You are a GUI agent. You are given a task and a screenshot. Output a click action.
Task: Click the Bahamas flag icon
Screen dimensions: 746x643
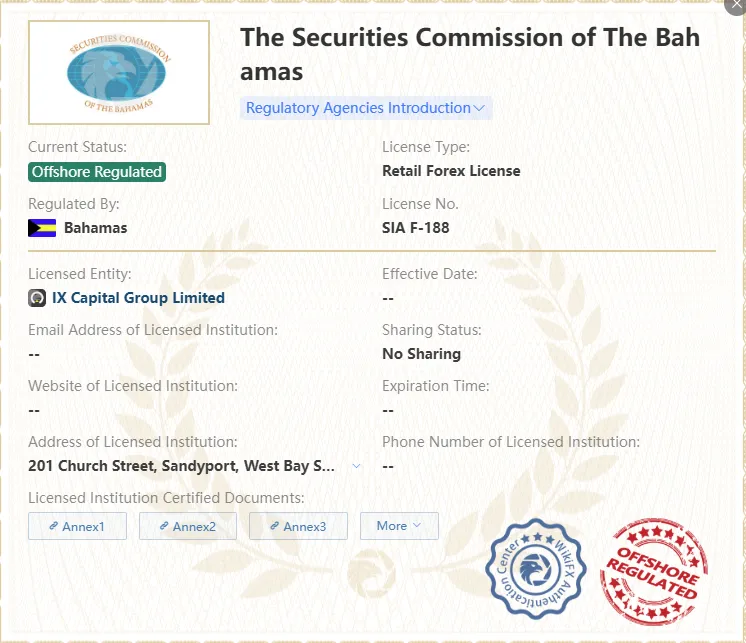(x=42, y=228)
